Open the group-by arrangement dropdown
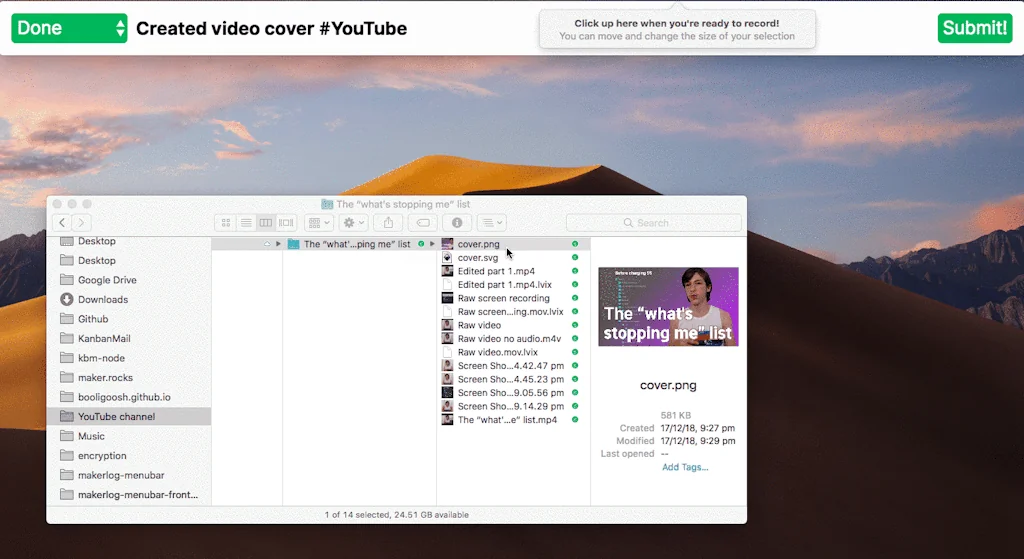Image resolution: width=1024 pixels, height=559 pixels. tap(319, 223)
